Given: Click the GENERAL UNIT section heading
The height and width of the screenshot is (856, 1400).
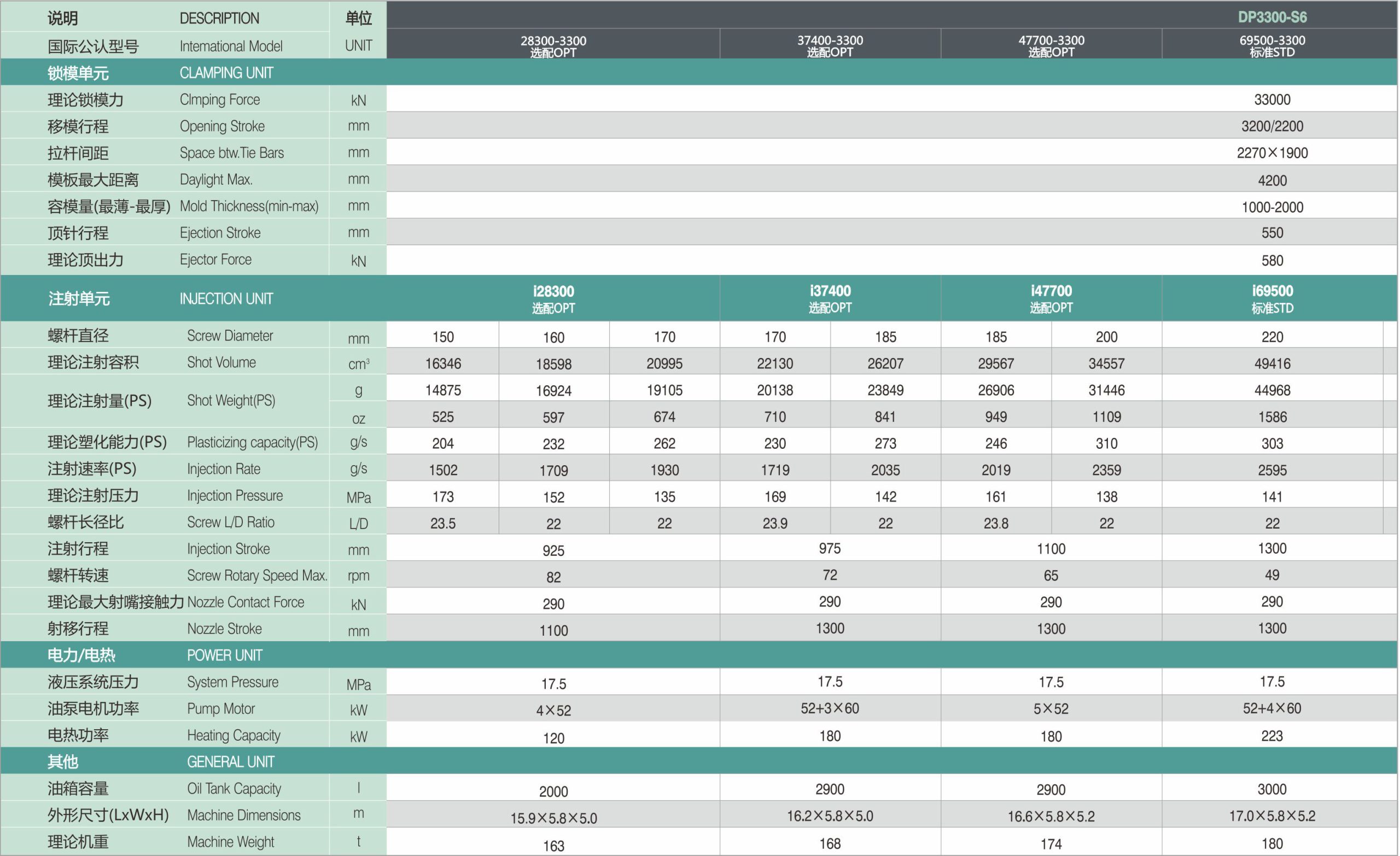Looking at the screenshot, I should point(231,762).
